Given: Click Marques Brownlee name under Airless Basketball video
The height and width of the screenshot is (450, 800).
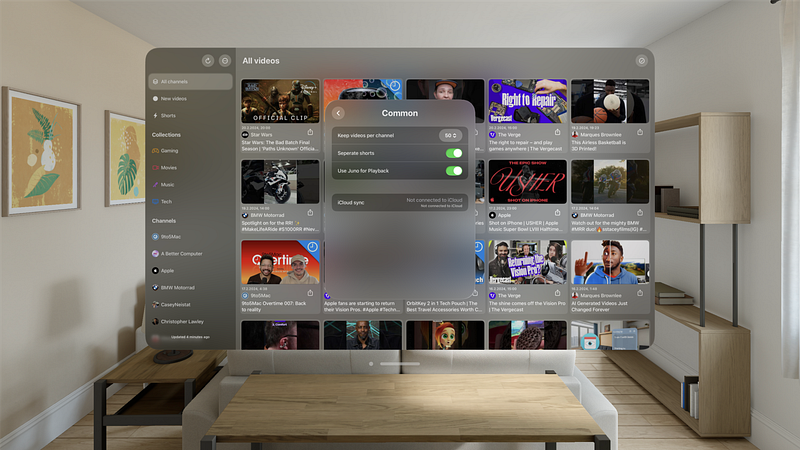Looking at the screenshot, I should pyautogui.click(x=601, y=135).
